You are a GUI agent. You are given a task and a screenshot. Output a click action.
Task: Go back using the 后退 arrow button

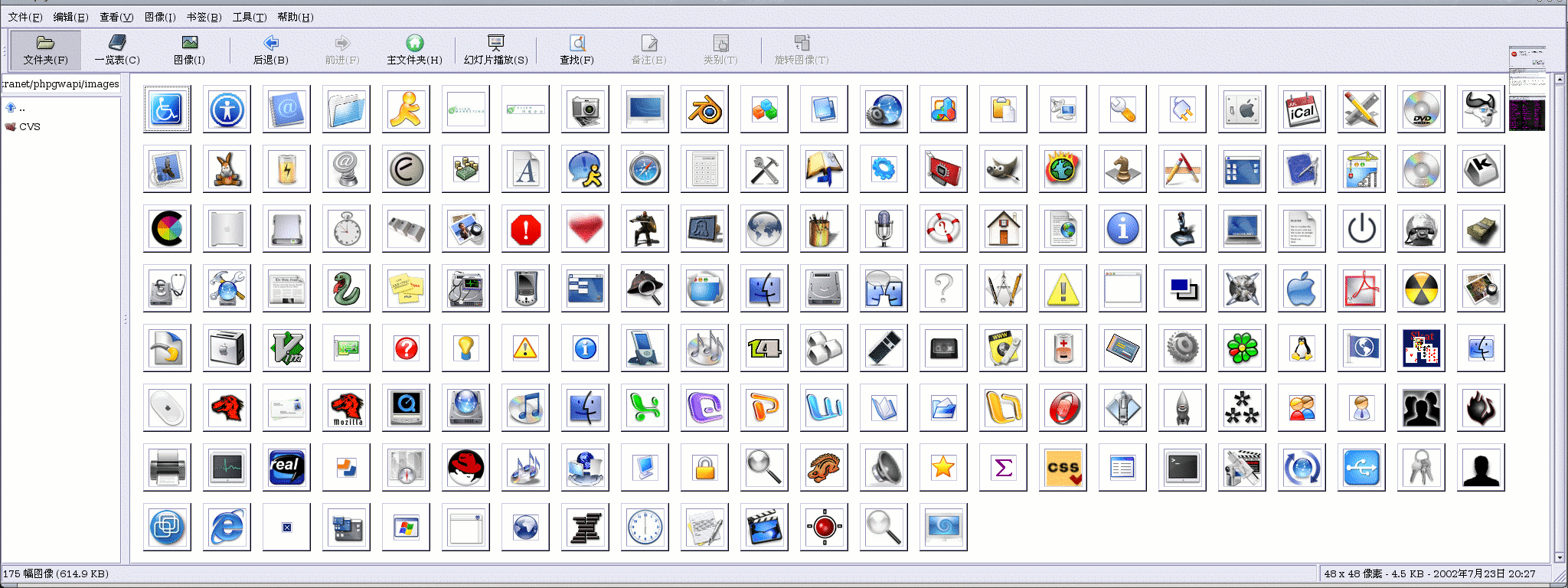(x=270, y=50)
